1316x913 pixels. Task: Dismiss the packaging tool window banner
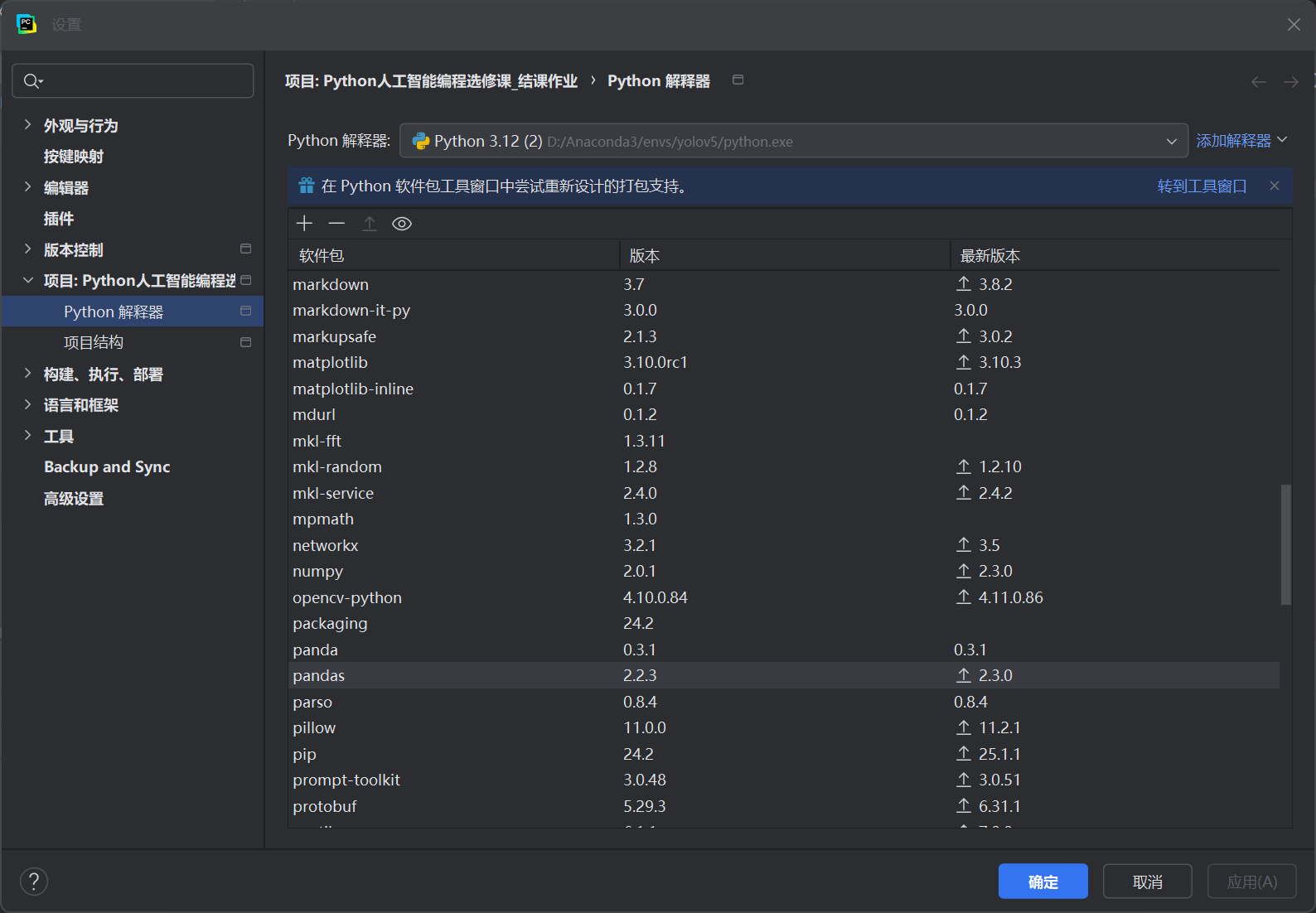[1275, 186]
